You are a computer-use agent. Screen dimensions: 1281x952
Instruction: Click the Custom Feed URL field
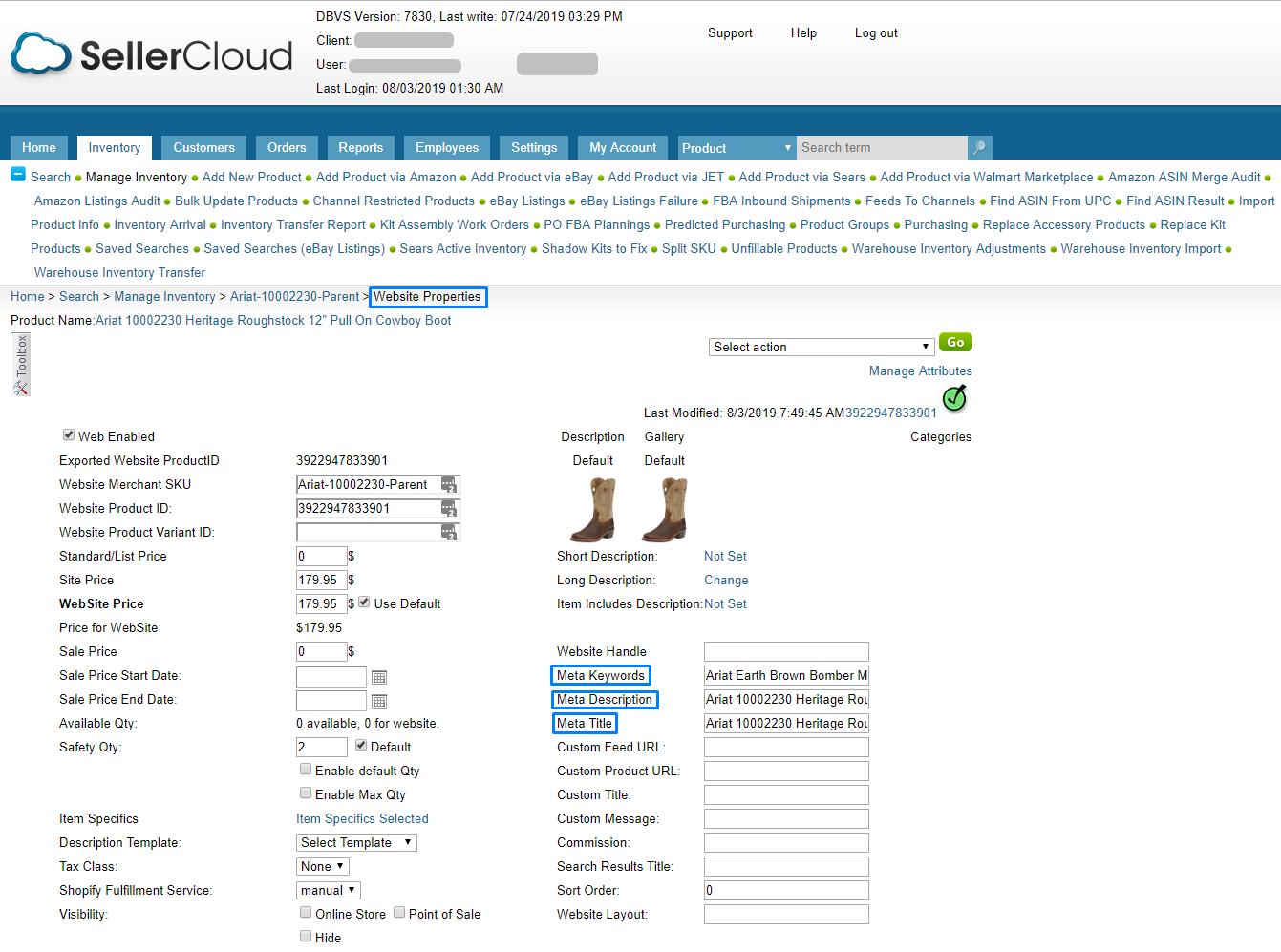coord(786,747)
